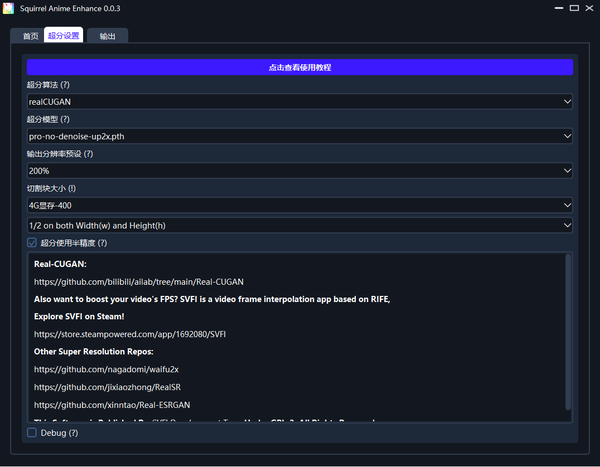Click help icon next to 切割块大小

pos(72,189)
